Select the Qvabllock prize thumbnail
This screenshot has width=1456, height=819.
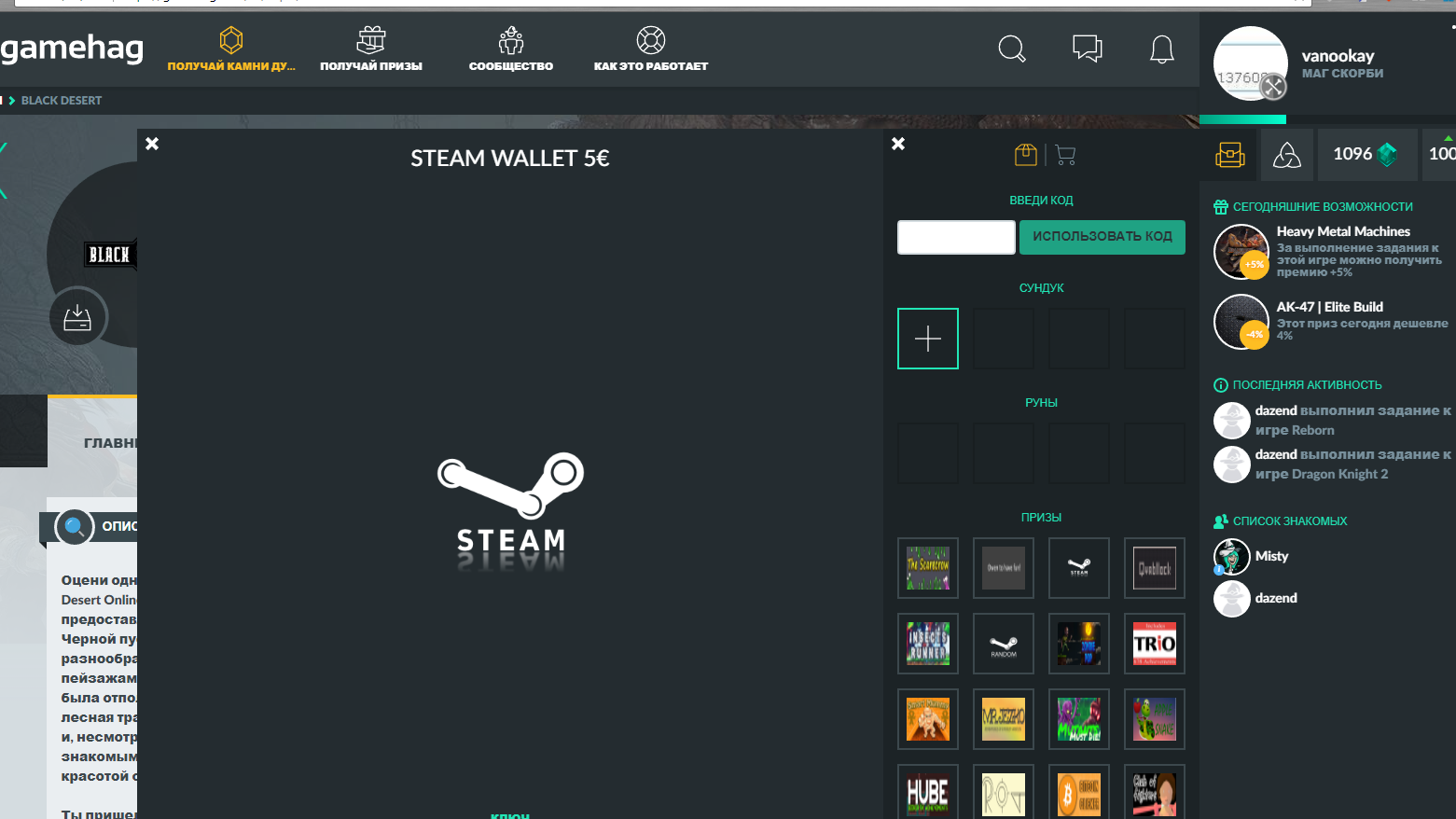(x=1155, y=568)
